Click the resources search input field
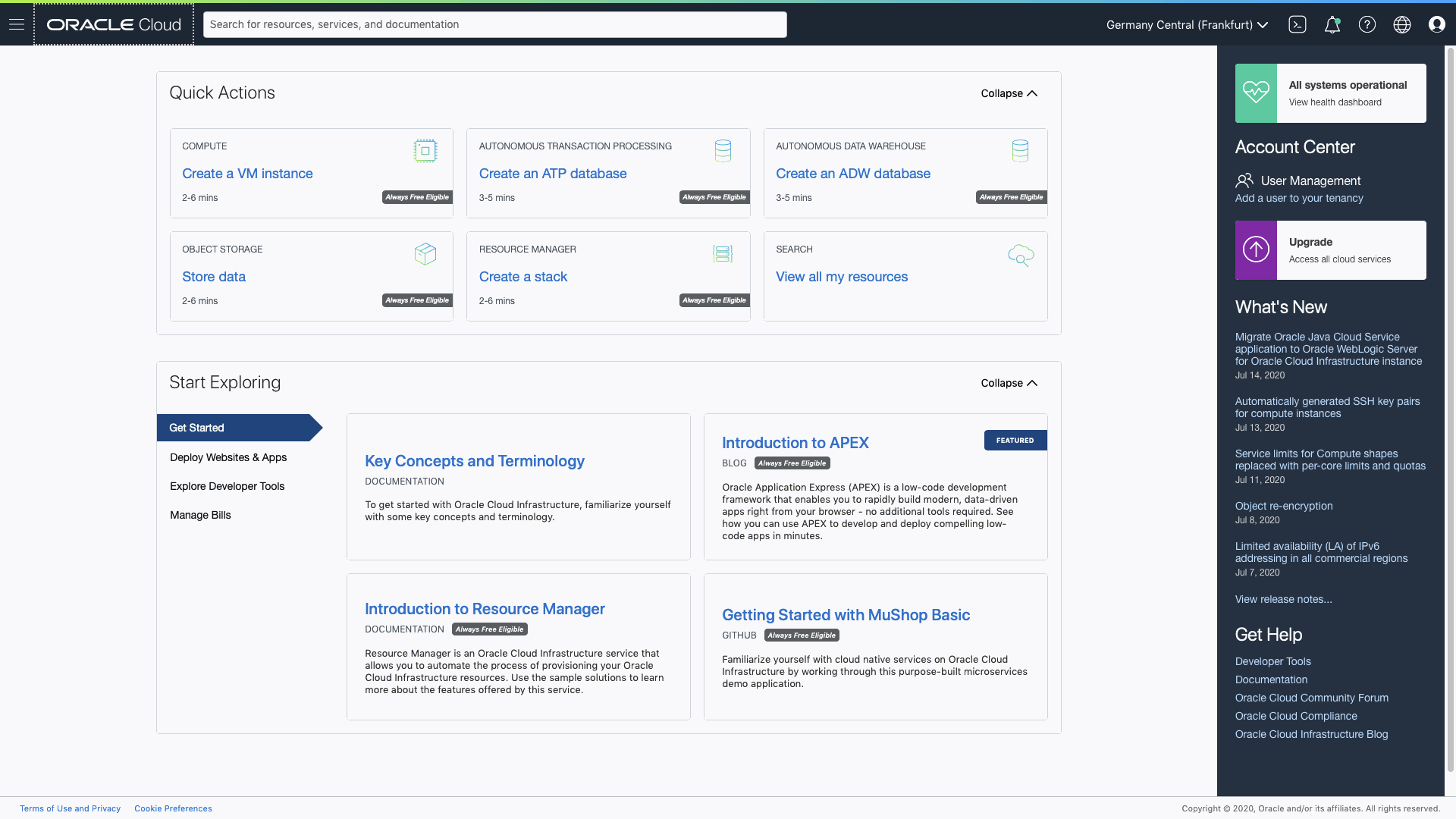The image size is (1456, 819). click(494, 24)
